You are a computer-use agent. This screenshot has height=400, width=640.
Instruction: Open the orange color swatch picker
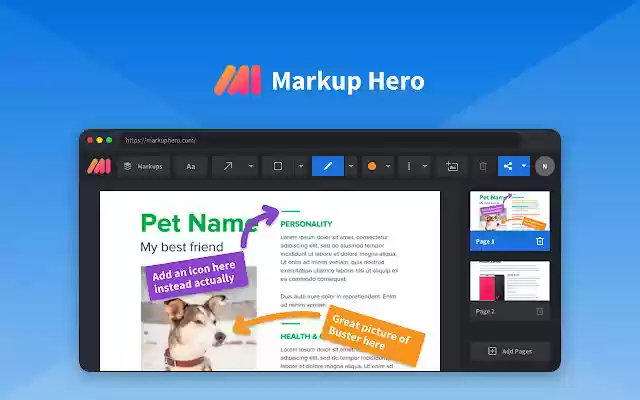click(372, 166)
